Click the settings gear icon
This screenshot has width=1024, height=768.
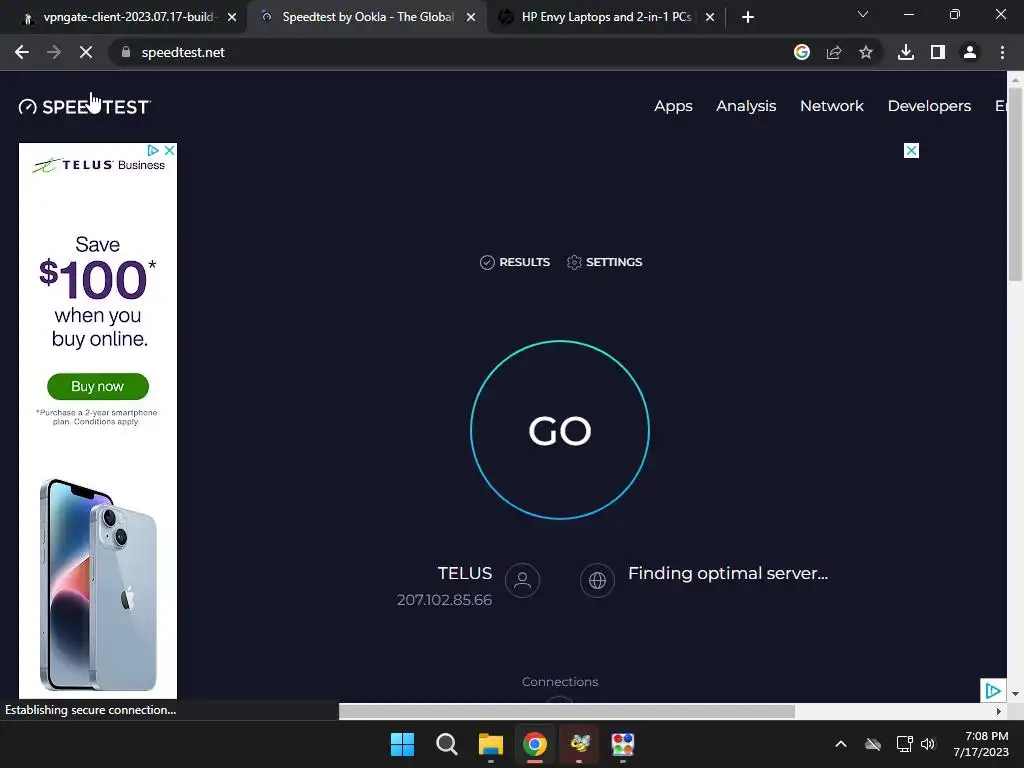(574, 262)
